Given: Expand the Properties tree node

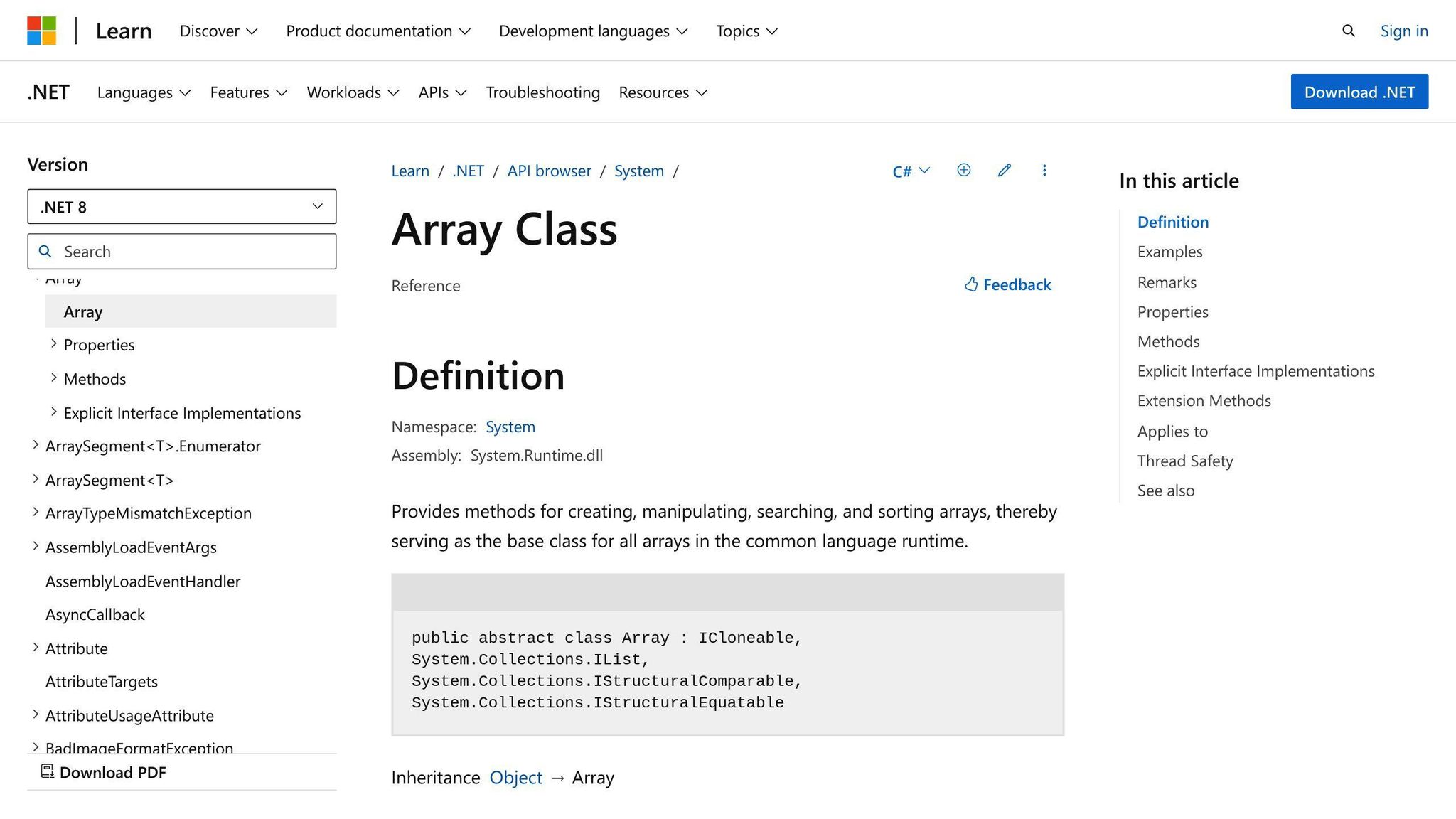Looking at the screenshot, I should 54,343.
